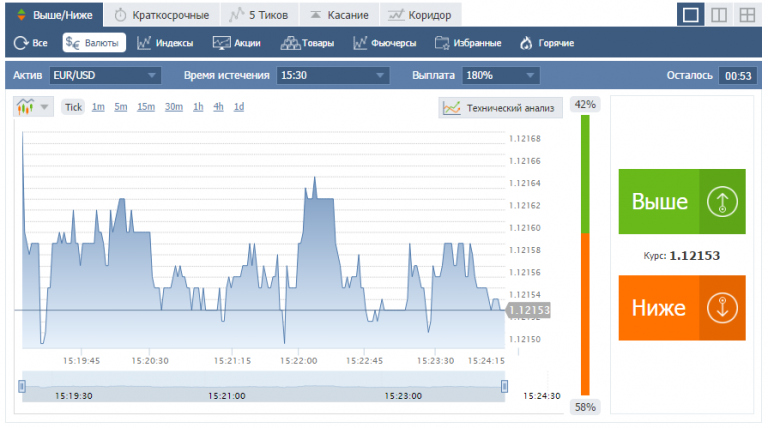Select the 30m chart interval
This screenshot has width=768, height=428.
tap(174, 107)
